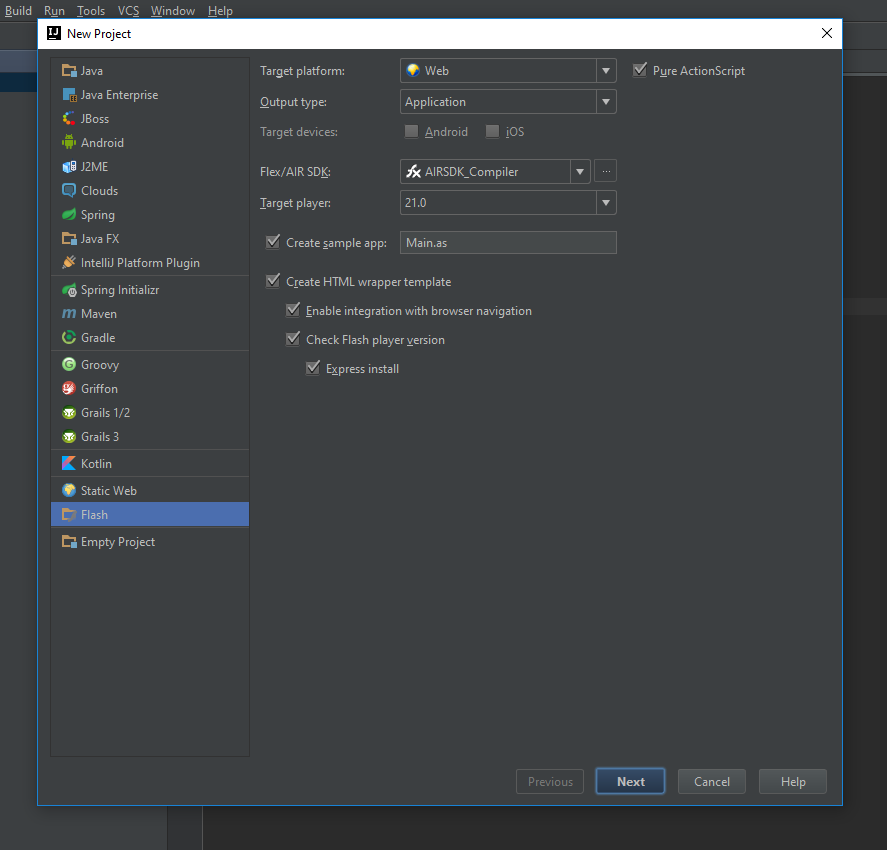Click the Main.as sample app field
Image resolution: width=887 pixels, height=850 pixels.
[508, 243]
